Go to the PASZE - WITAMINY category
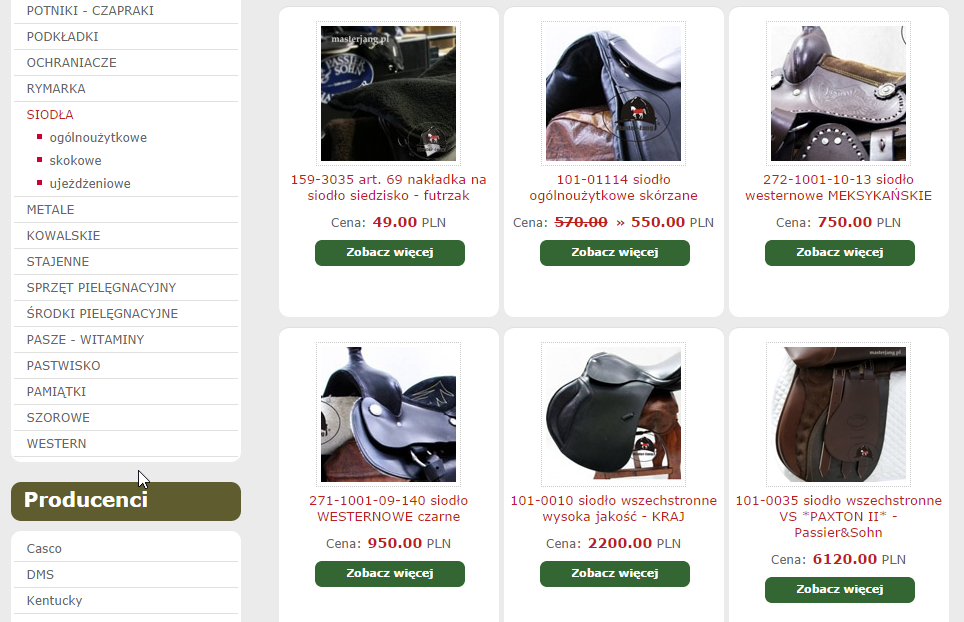The width and height of the screenshot is (964, 622). click(85, 340)
